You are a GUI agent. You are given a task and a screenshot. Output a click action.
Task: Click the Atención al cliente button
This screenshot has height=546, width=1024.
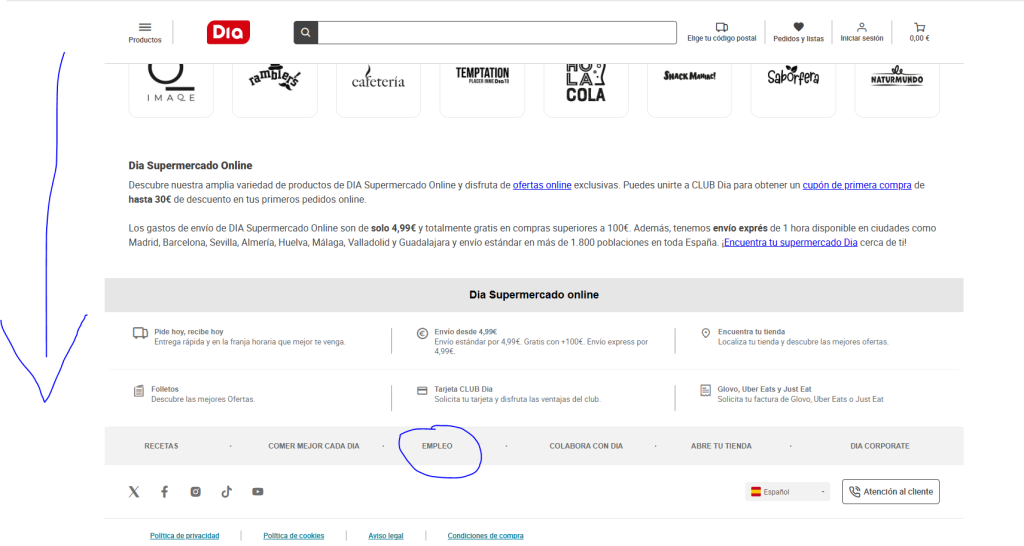point(891,492)
